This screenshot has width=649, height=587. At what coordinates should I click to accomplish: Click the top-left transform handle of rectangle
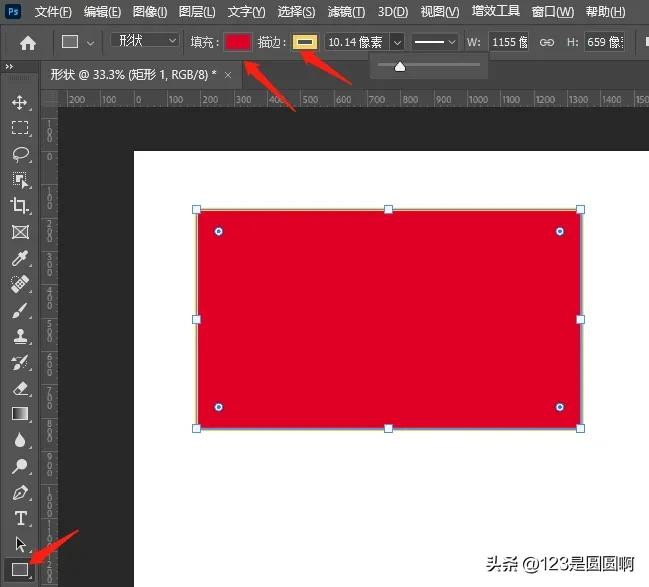pyautogui.click(x=197, y=209)
